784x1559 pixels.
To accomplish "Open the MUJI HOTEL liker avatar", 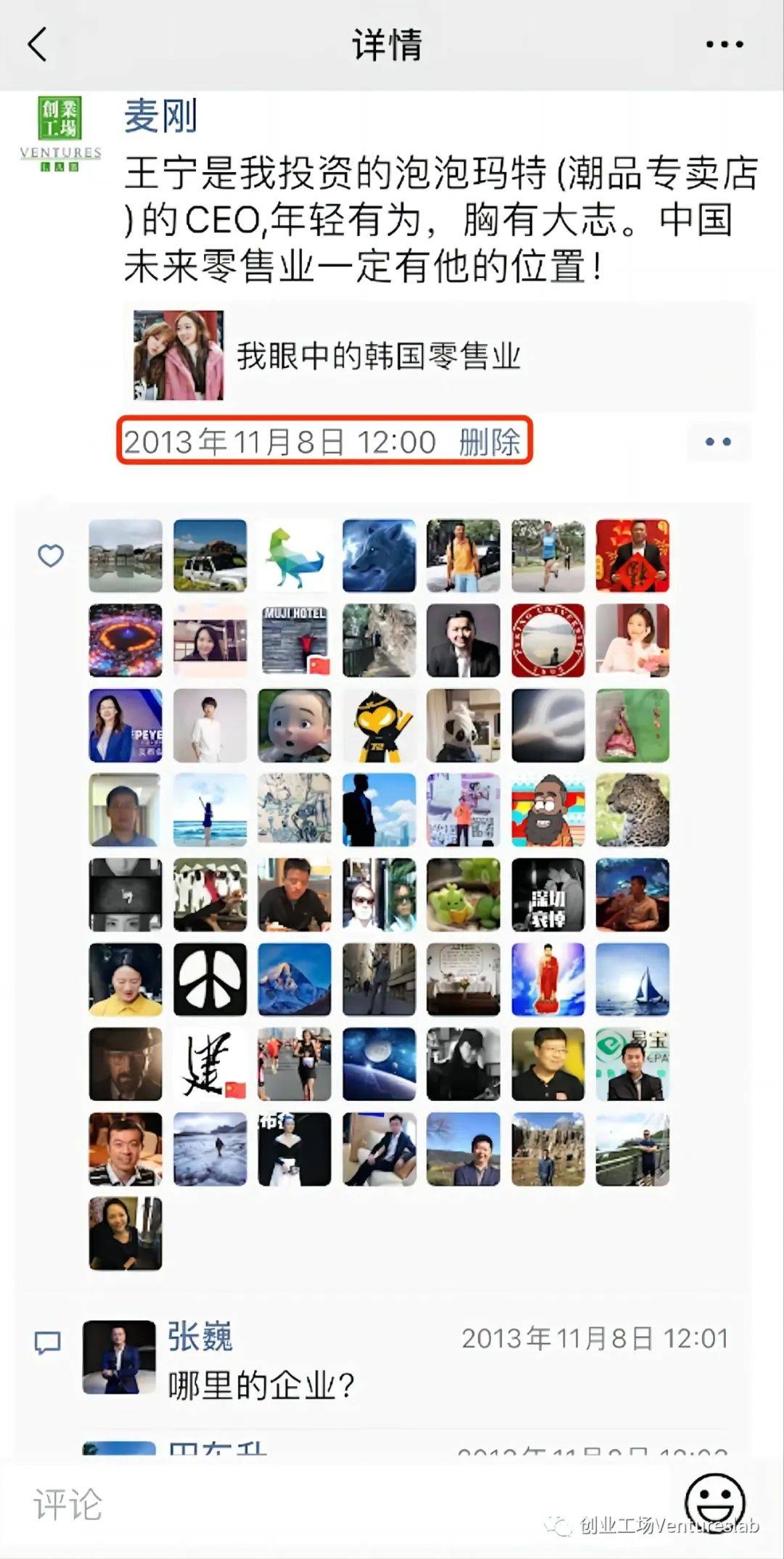I will point(294,640).
